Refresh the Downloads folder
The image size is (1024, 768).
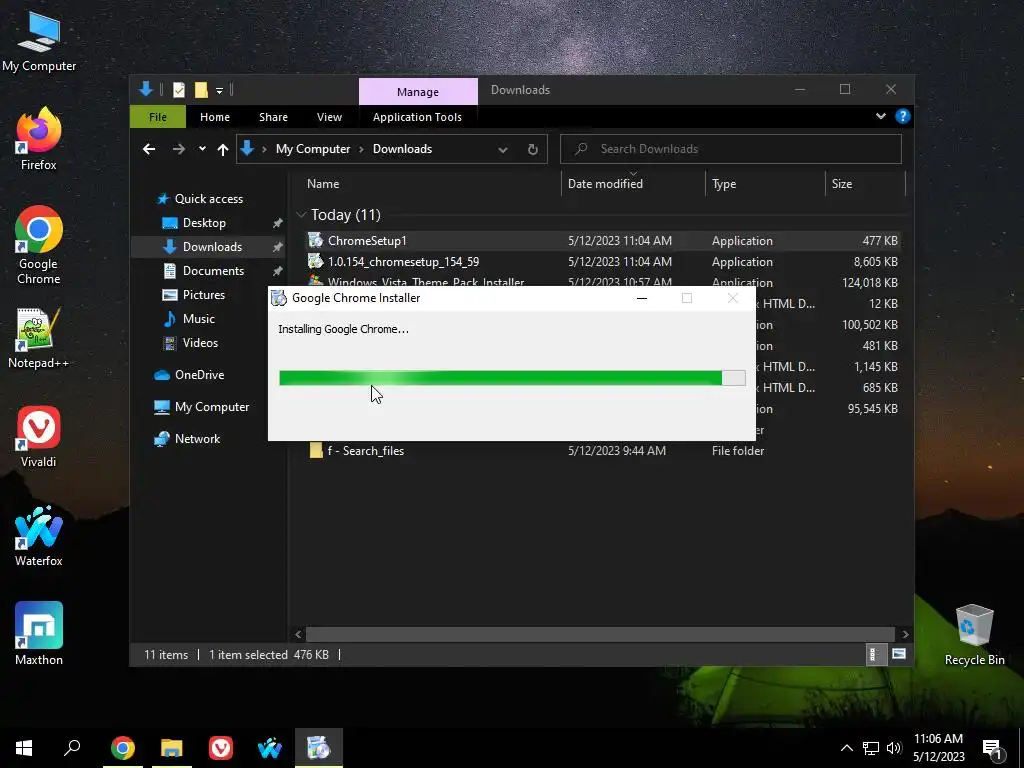533,150
